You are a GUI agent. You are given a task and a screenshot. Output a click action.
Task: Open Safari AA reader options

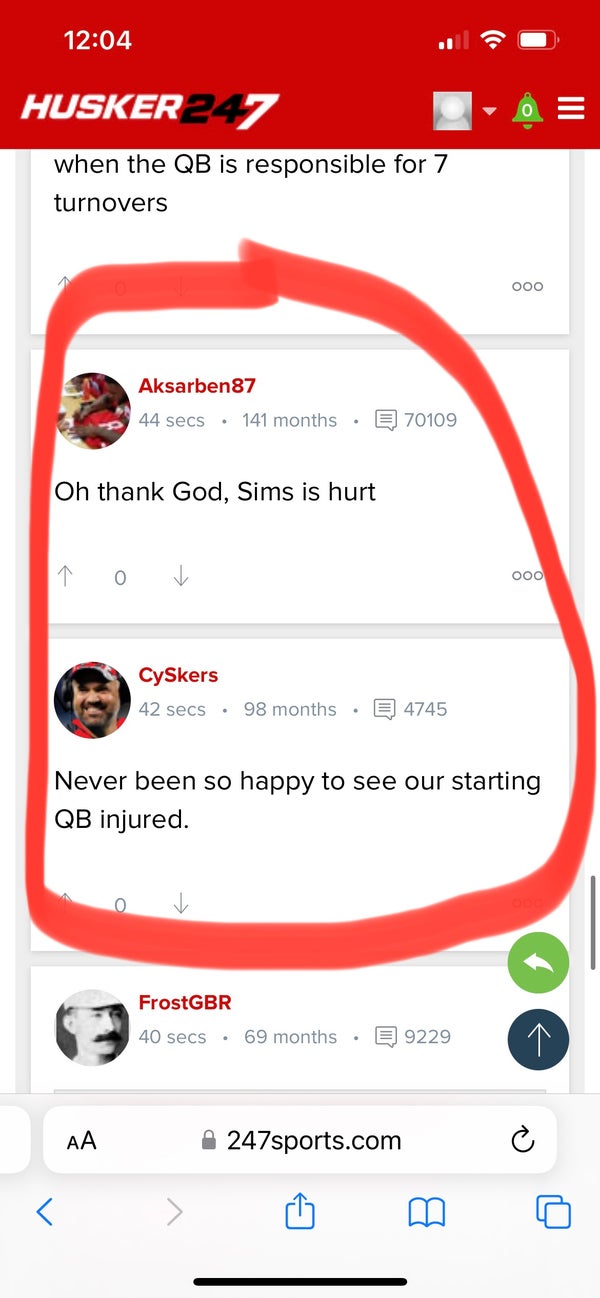tap(81, 1140)
